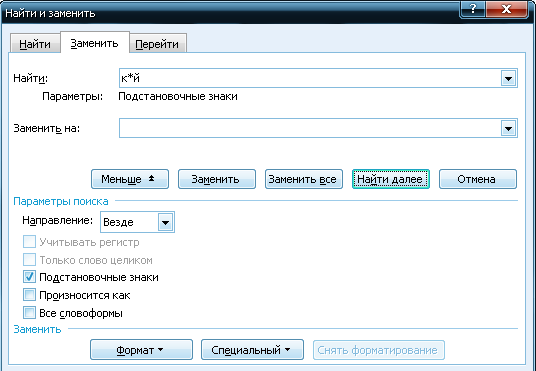Uncheck the Подстановочные знаки checkbox
Viewport: 536px width, 371px height.
tap(29, 277)
